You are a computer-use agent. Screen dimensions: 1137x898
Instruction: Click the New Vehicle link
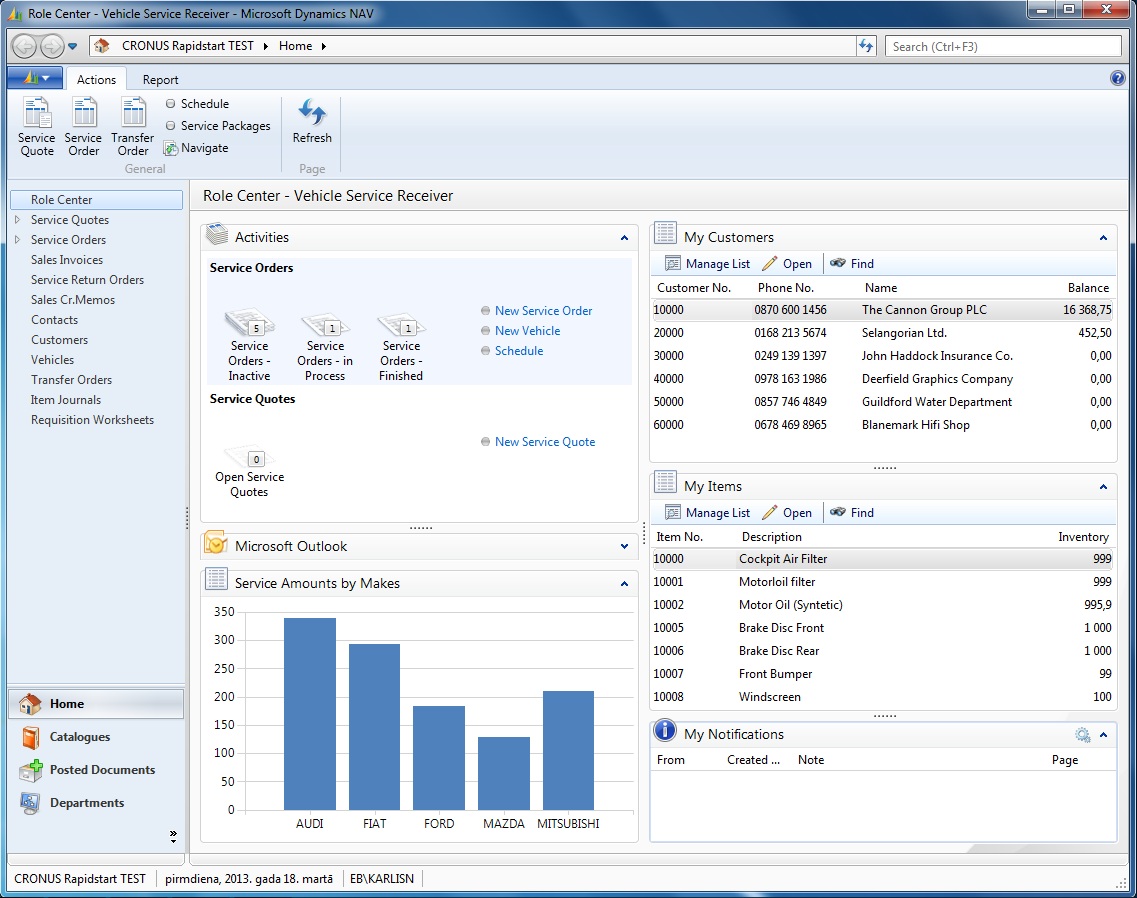click(527, 331)
